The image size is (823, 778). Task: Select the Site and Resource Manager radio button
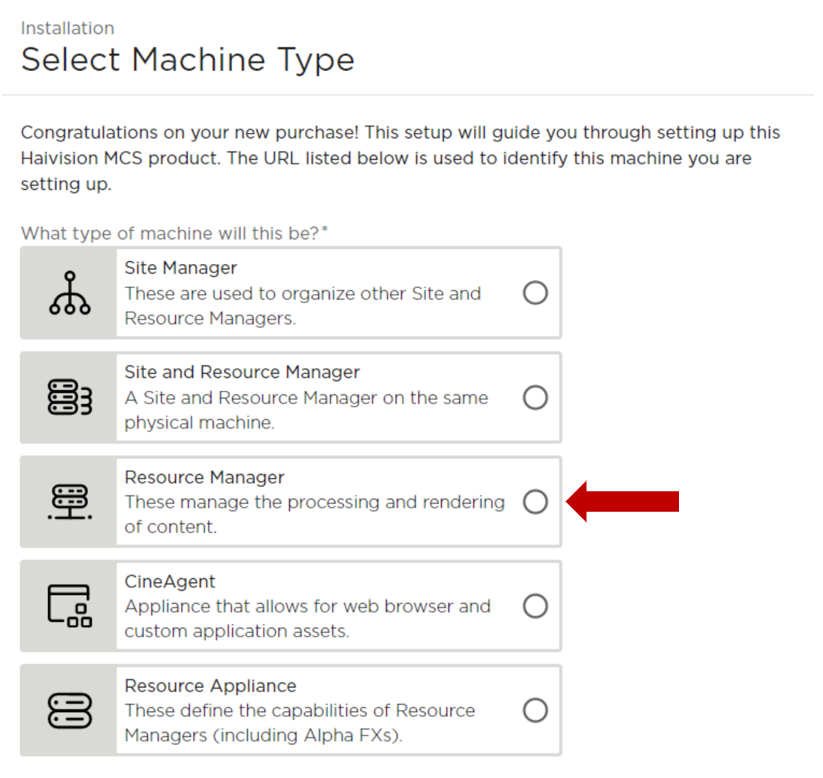click(536, 397)
